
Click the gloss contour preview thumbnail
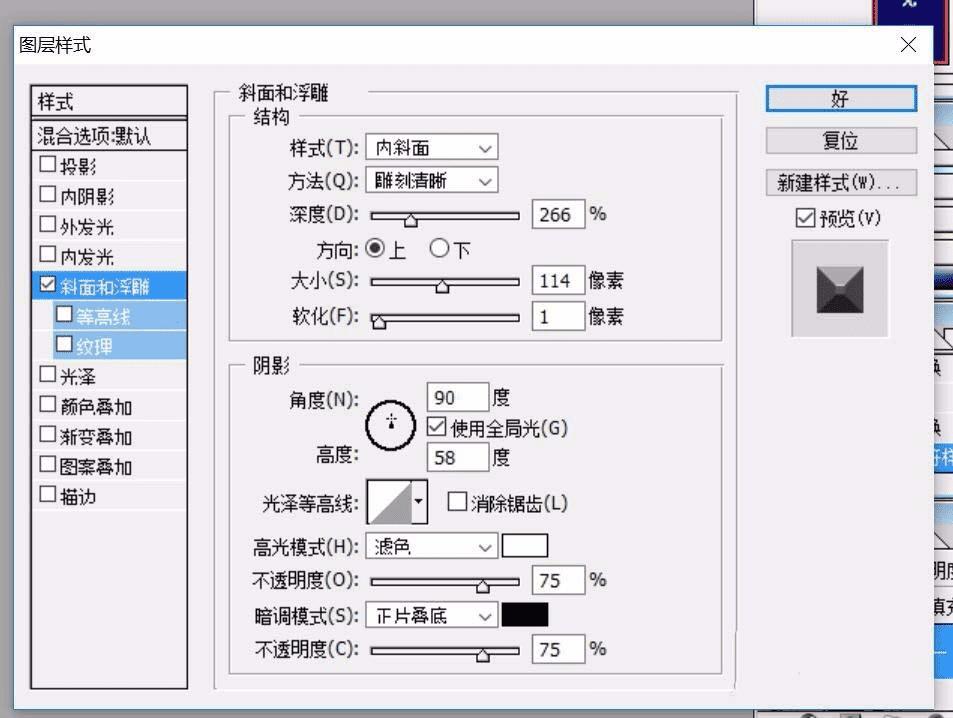tap(390, 502)
